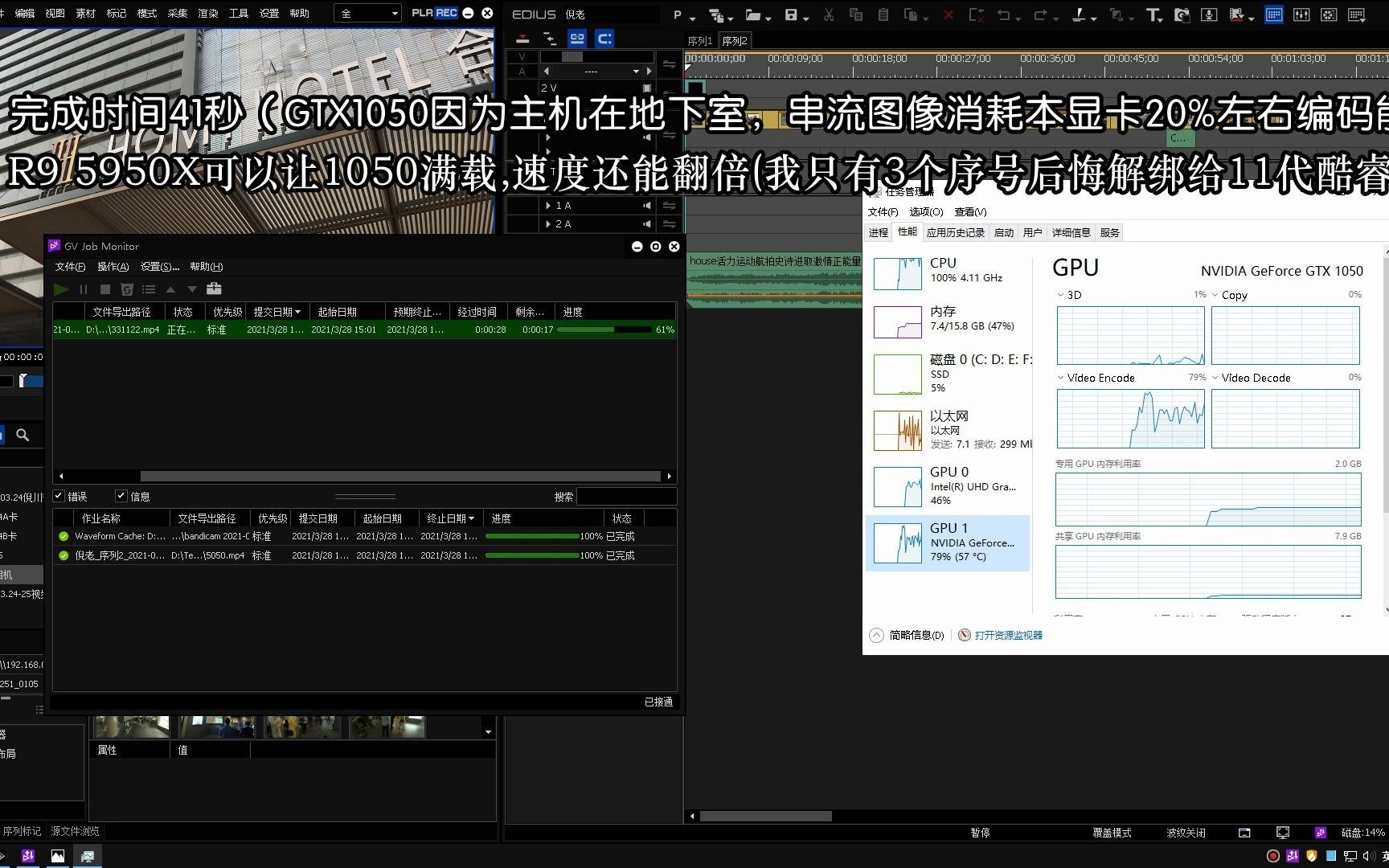Click the Retry job icon in Job Monitor

(x=127, y=289)
